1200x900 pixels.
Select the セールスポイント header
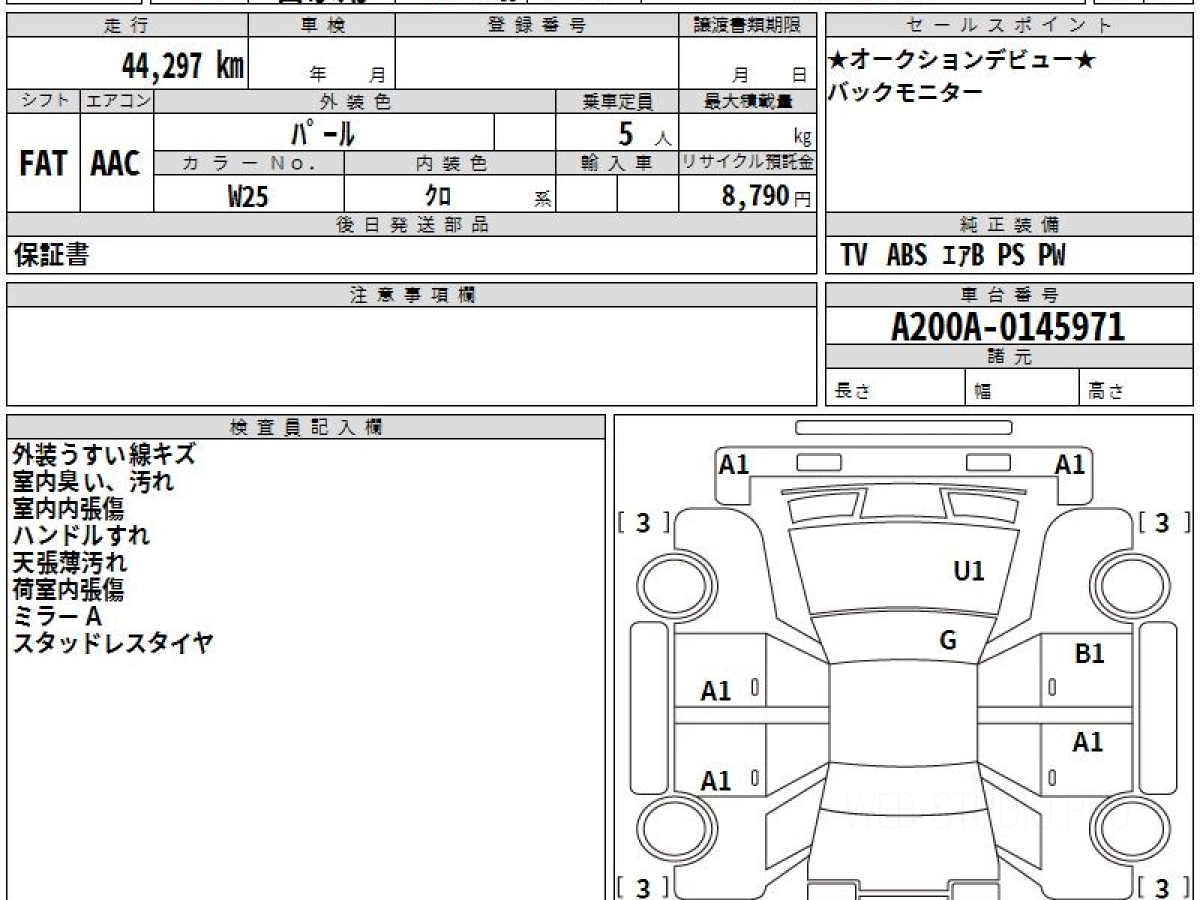click(1010, 26)
